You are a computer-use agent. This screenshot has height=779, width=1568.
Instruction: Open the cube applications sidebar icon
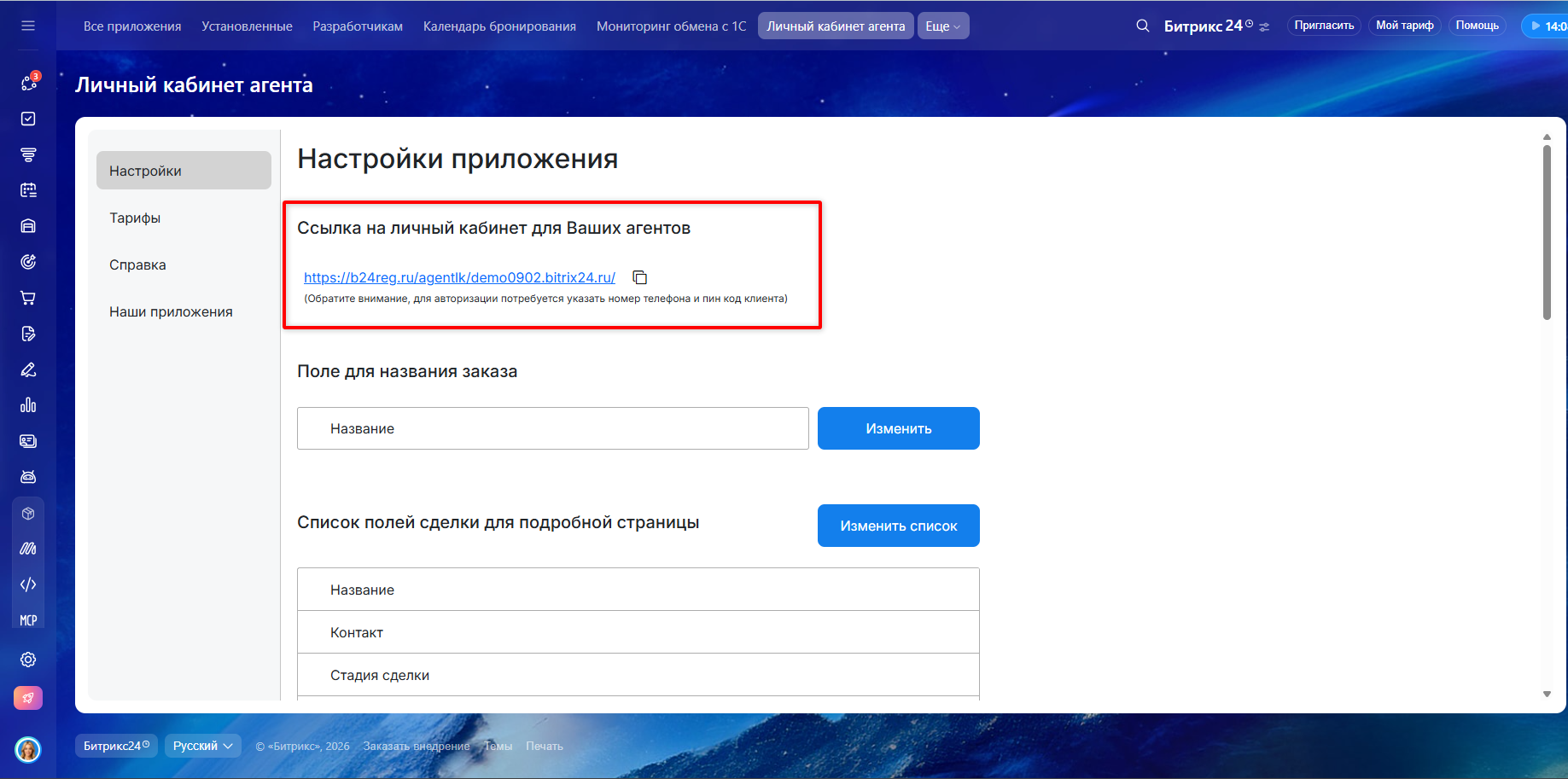coord(28,514)
